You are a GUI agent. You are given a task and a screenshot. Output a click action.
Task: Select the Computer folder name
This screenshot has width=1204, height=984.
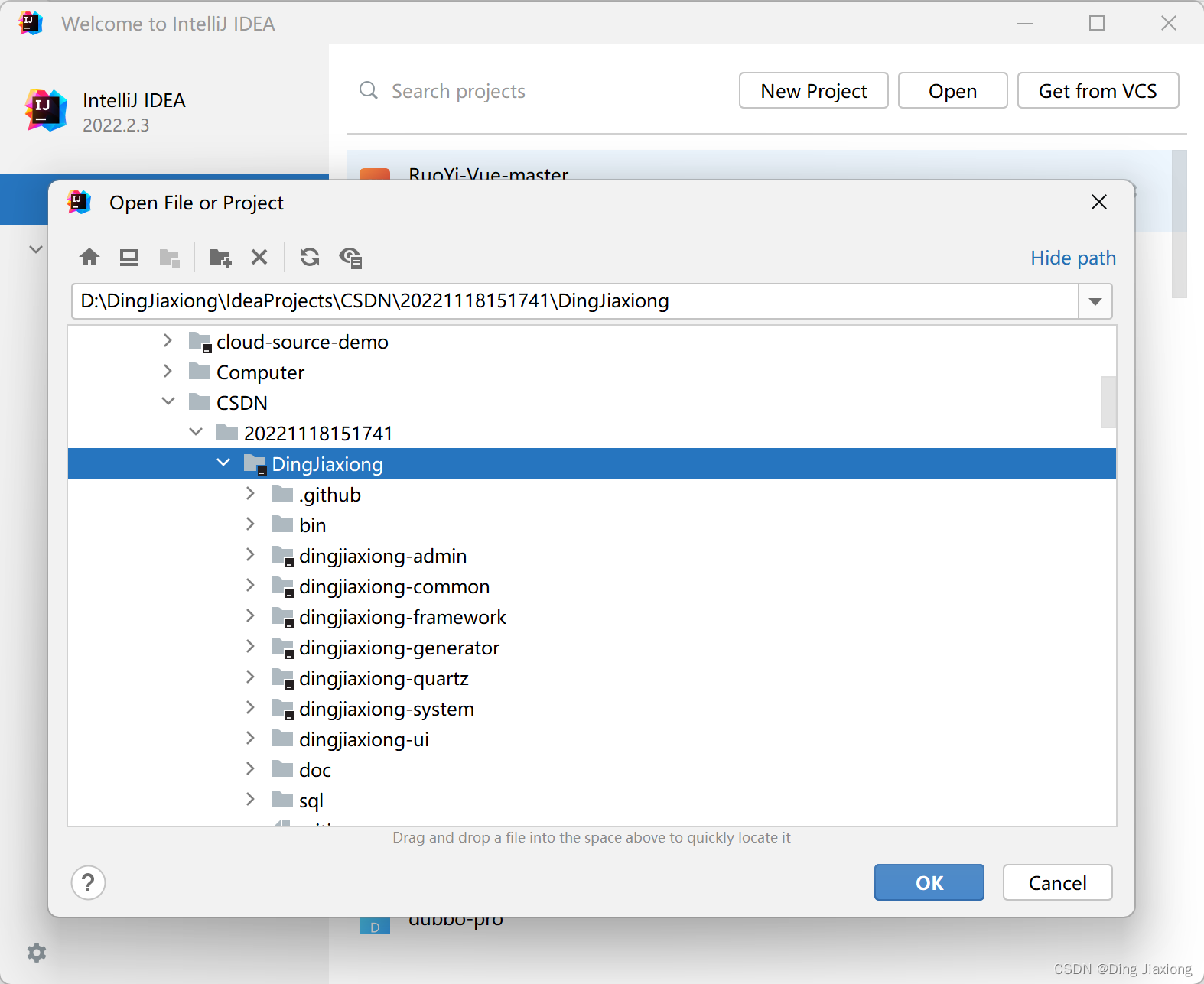(260, 372)
